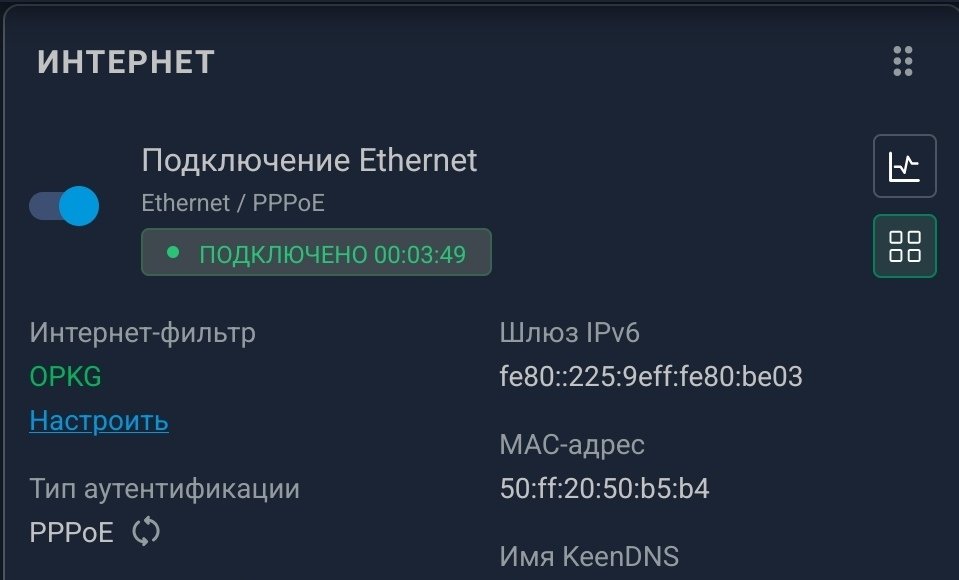The image size is (959, 580).
Task: Click the PPPoE authentication type value
Action: (72, 532)
